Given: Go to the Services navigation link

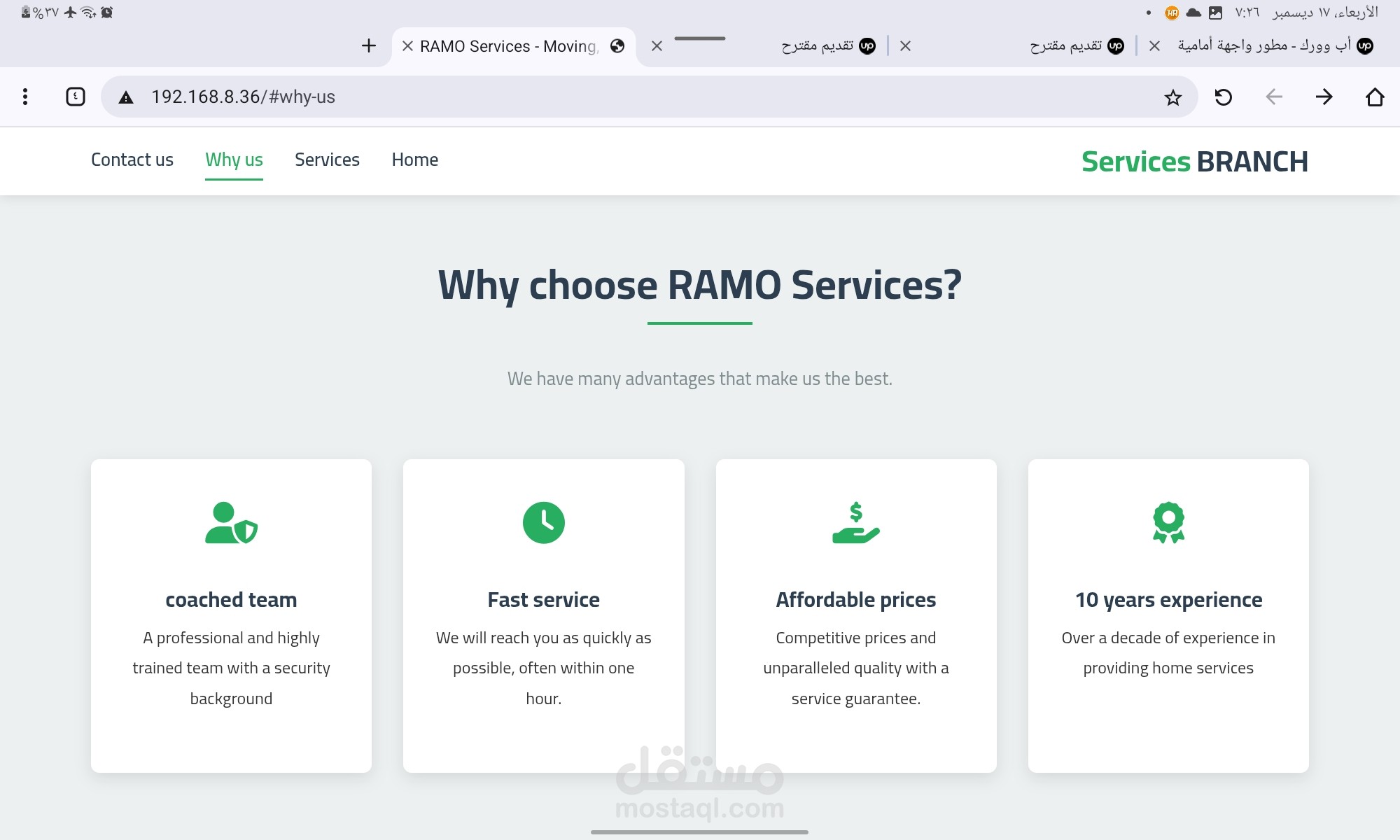Looking at the screenshot, I should pos(327,160).
